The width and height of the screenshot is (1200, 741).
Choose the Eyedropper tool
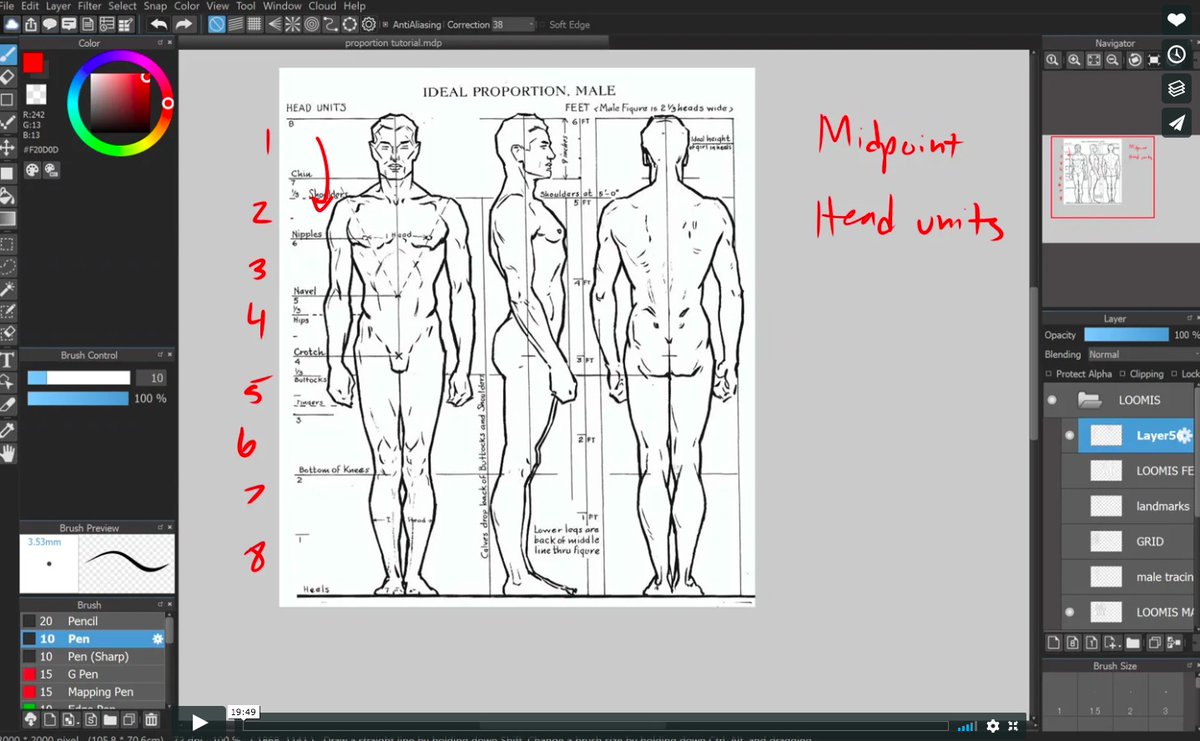coord(7,430)
